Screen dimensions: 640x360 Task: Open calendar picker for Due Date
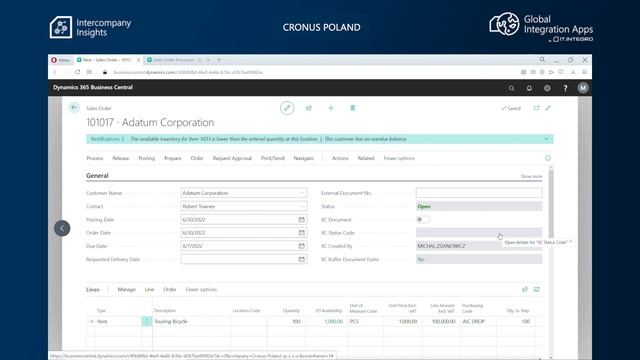pyautogui.click(x=301, y=246)
